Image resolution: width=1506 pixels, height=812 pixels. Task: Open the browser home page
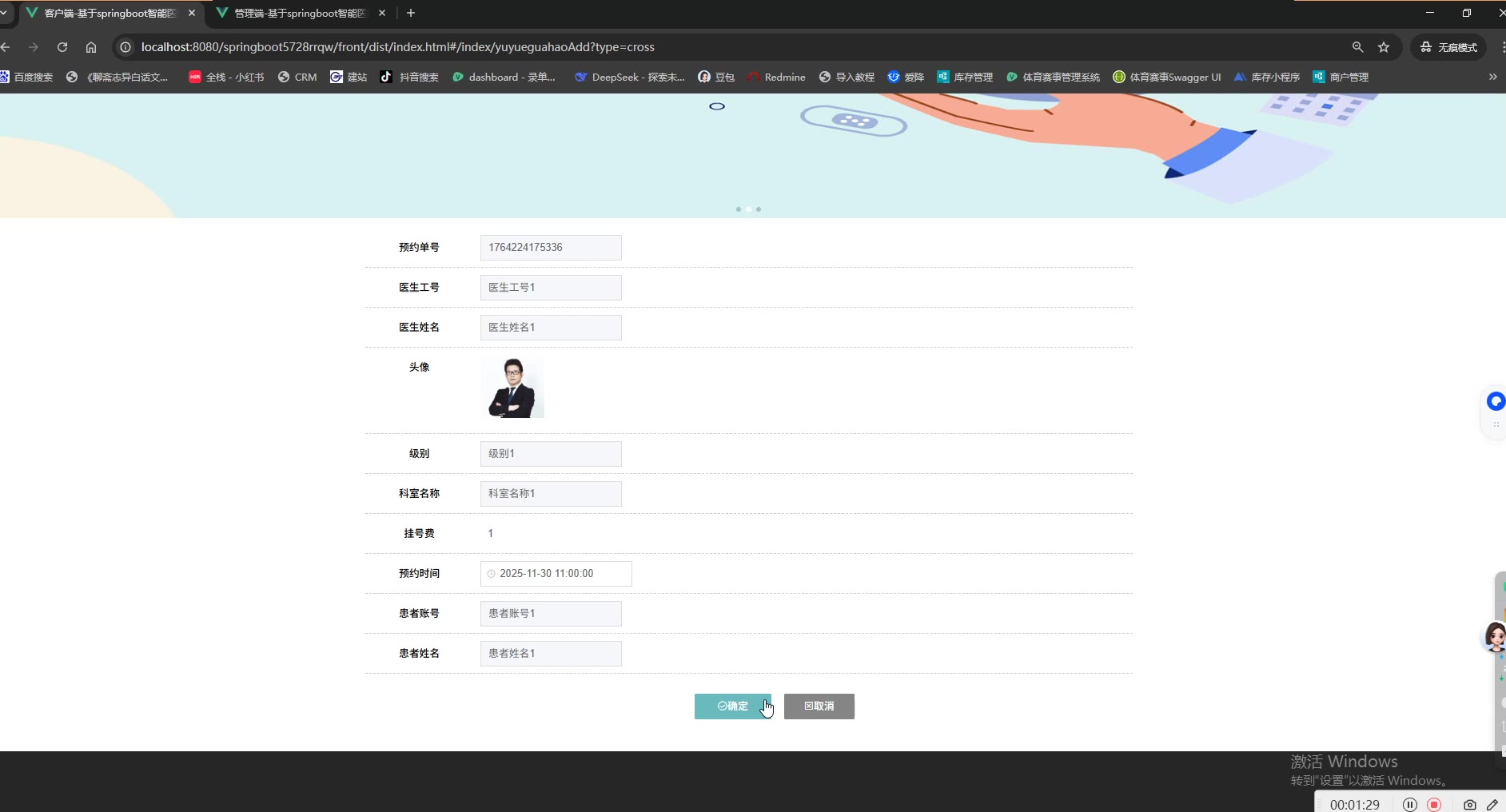91,47
